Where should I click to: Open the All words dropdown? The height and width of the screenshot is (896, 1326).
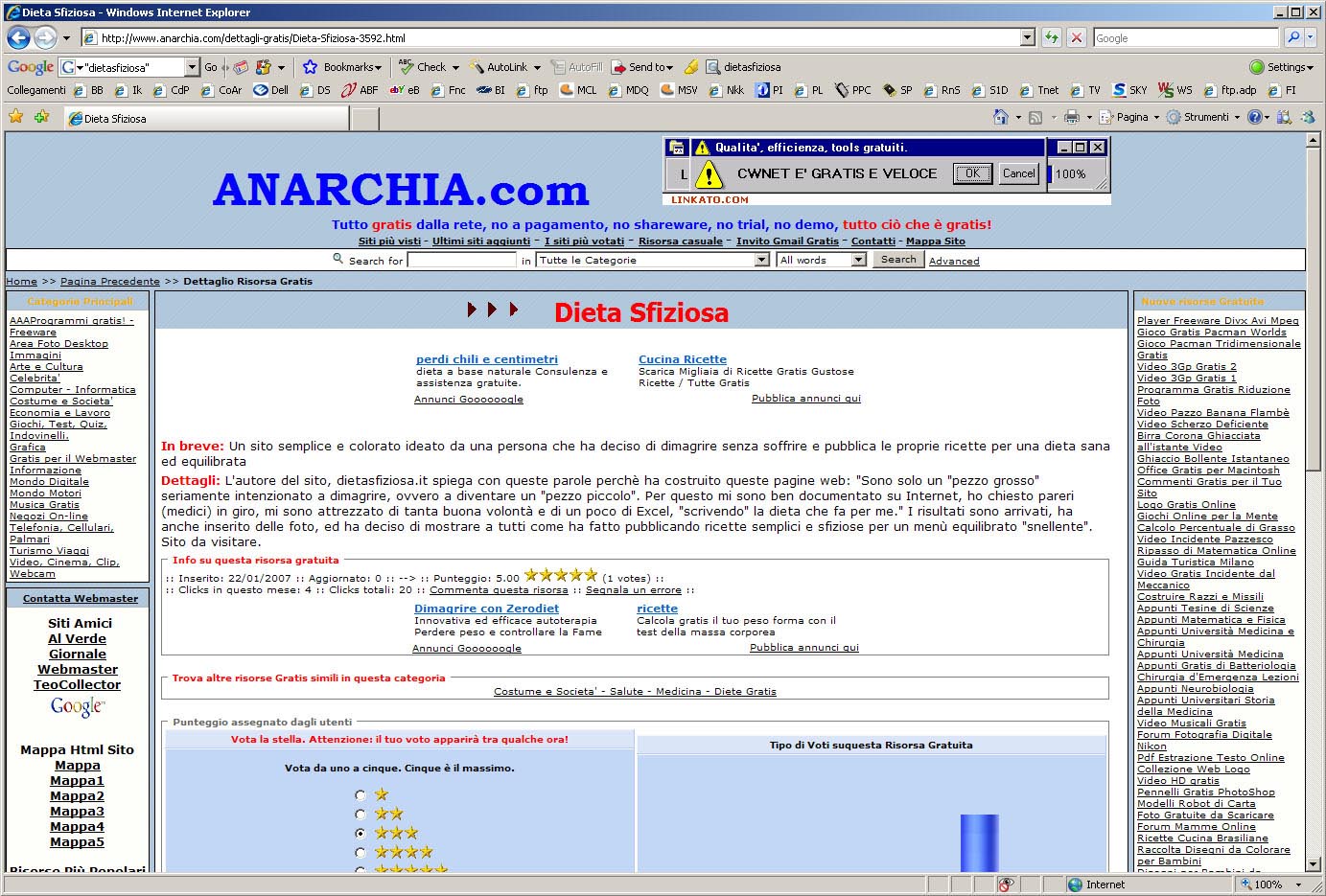[x=858, y=260]
